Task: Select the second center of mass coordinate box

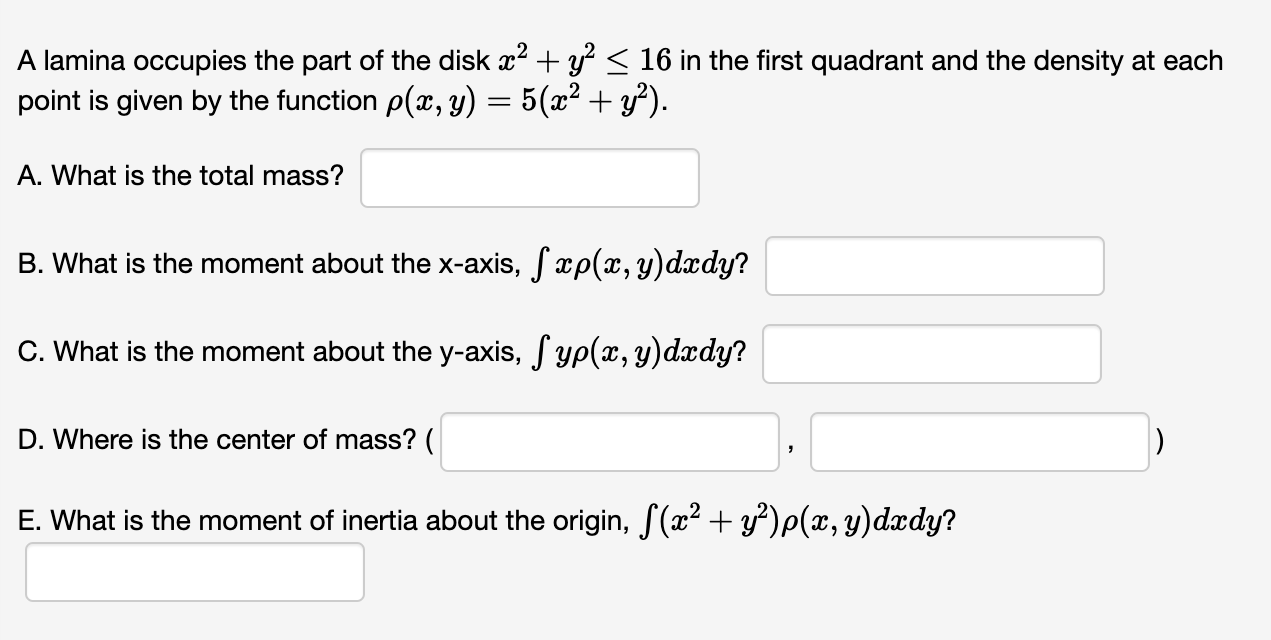Action: [x=980, y=441]
